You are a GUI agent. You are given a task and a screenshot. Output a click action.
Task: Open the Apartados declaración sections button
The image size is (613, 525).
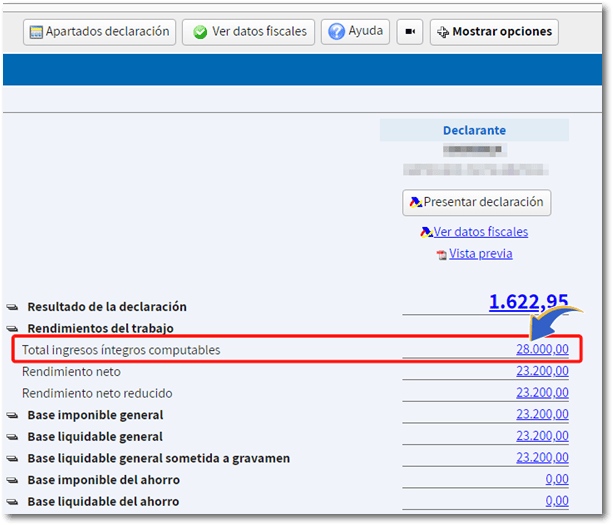(x=99, y=32)
